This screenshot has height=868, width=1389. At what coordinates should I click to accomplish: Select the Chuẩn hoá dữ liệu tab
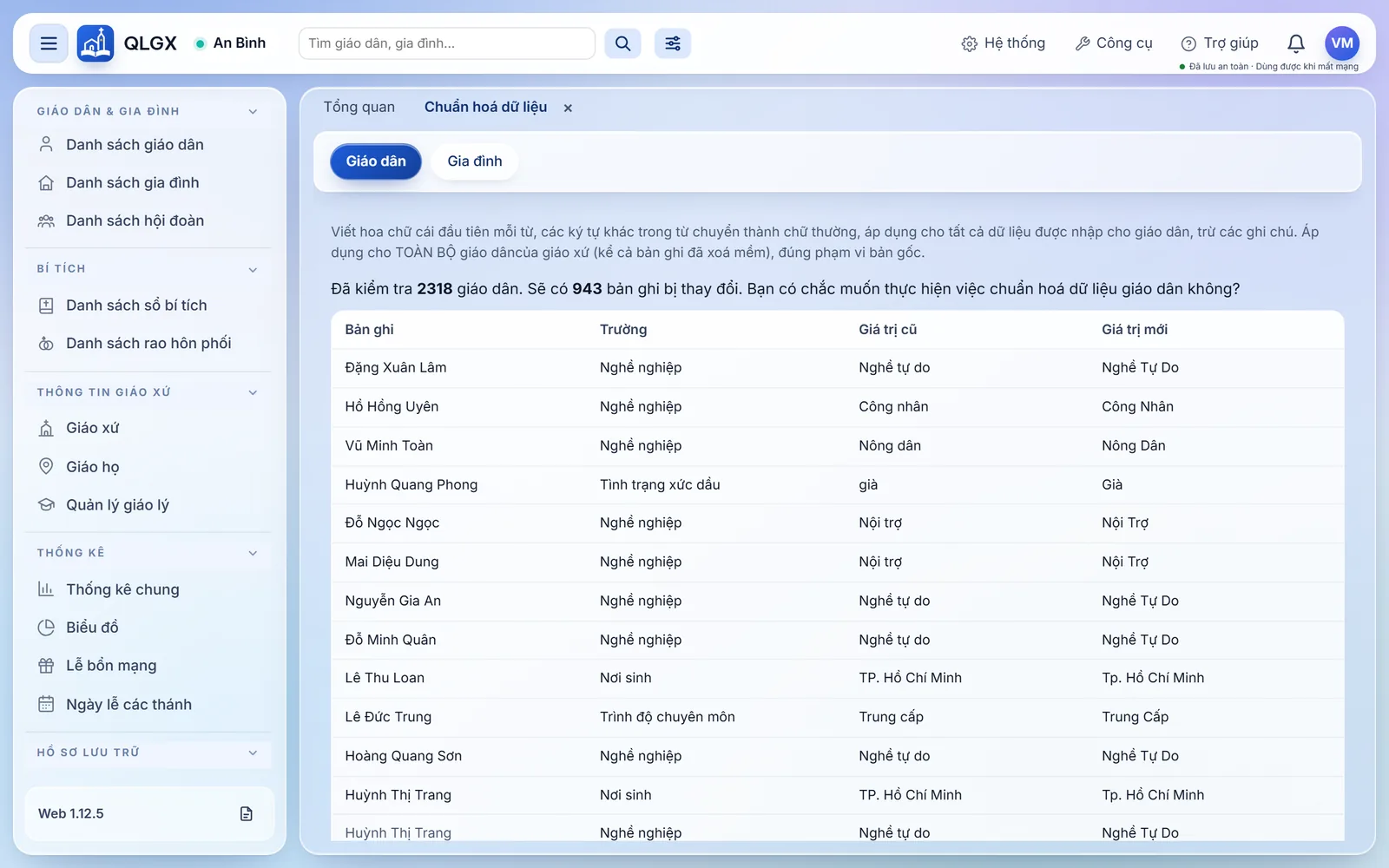(x=485, y=107)
